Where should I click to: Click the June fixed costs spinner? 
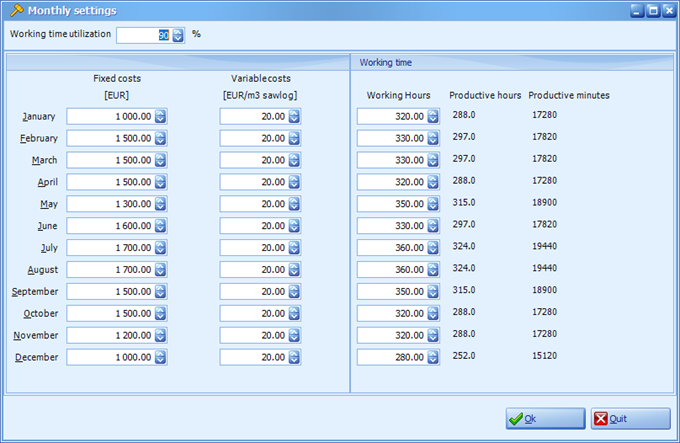tap(160, 226)
